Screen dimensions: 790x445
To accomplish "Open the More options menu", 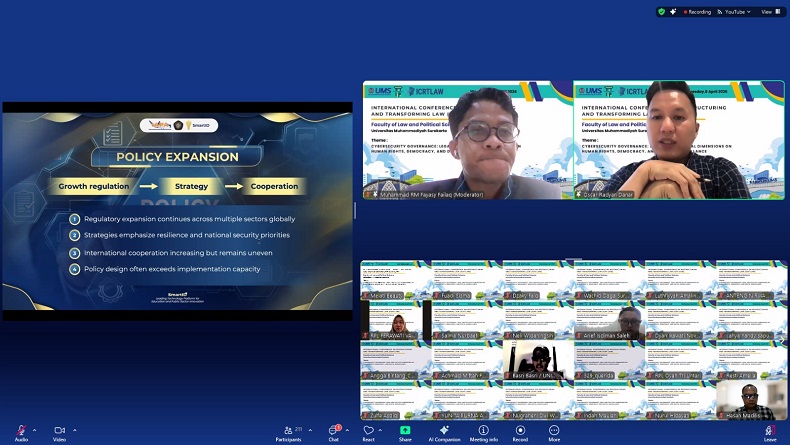I will (554, 431).
